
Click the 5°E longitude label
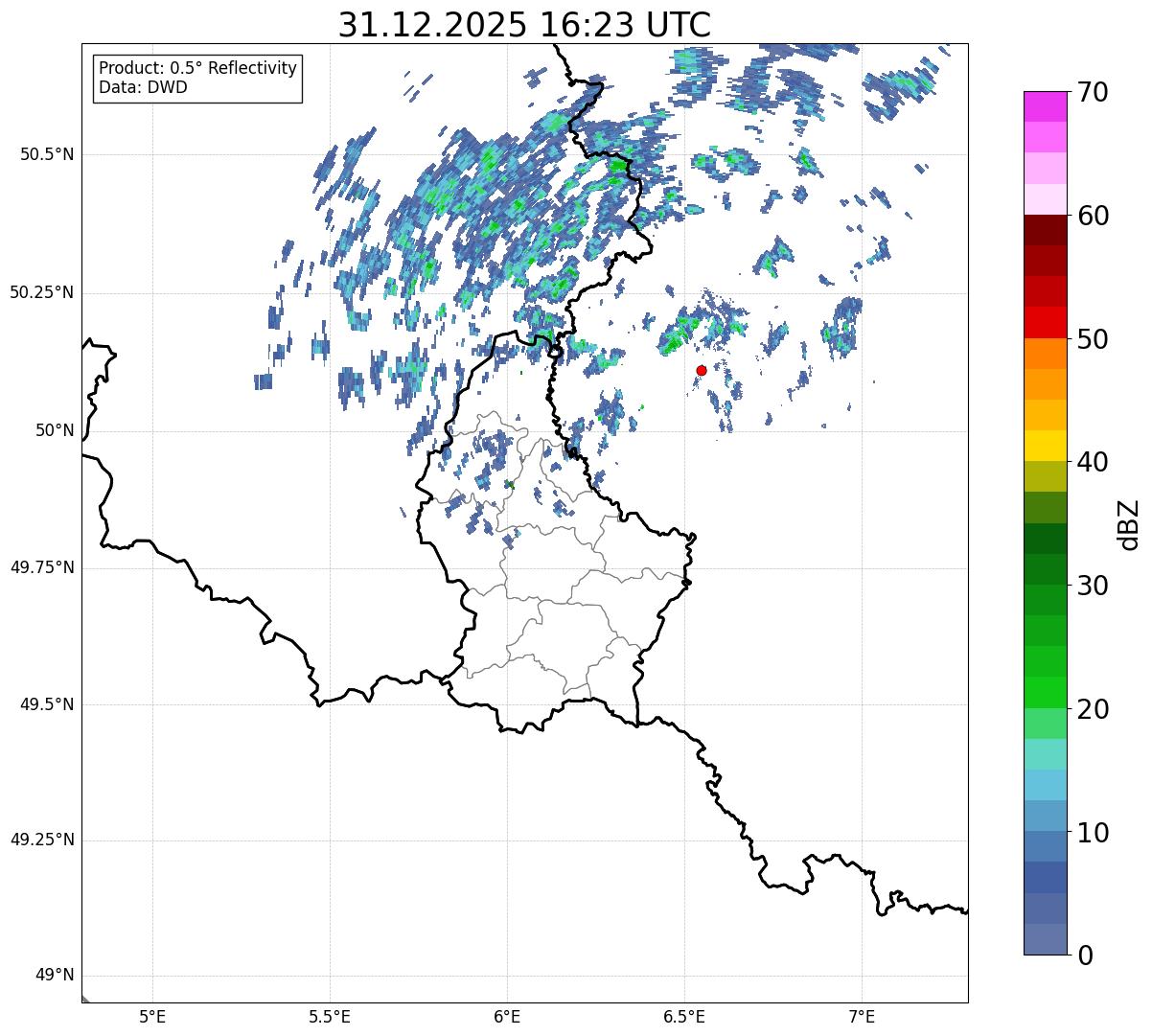point(152,1016)
